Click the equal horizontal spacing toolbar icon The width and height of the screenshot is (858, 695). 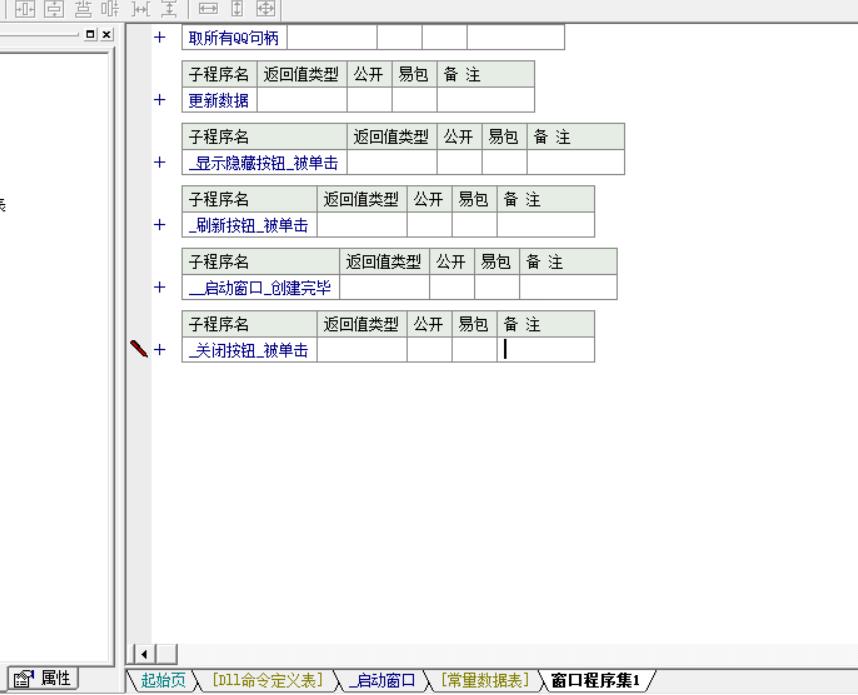109,9
